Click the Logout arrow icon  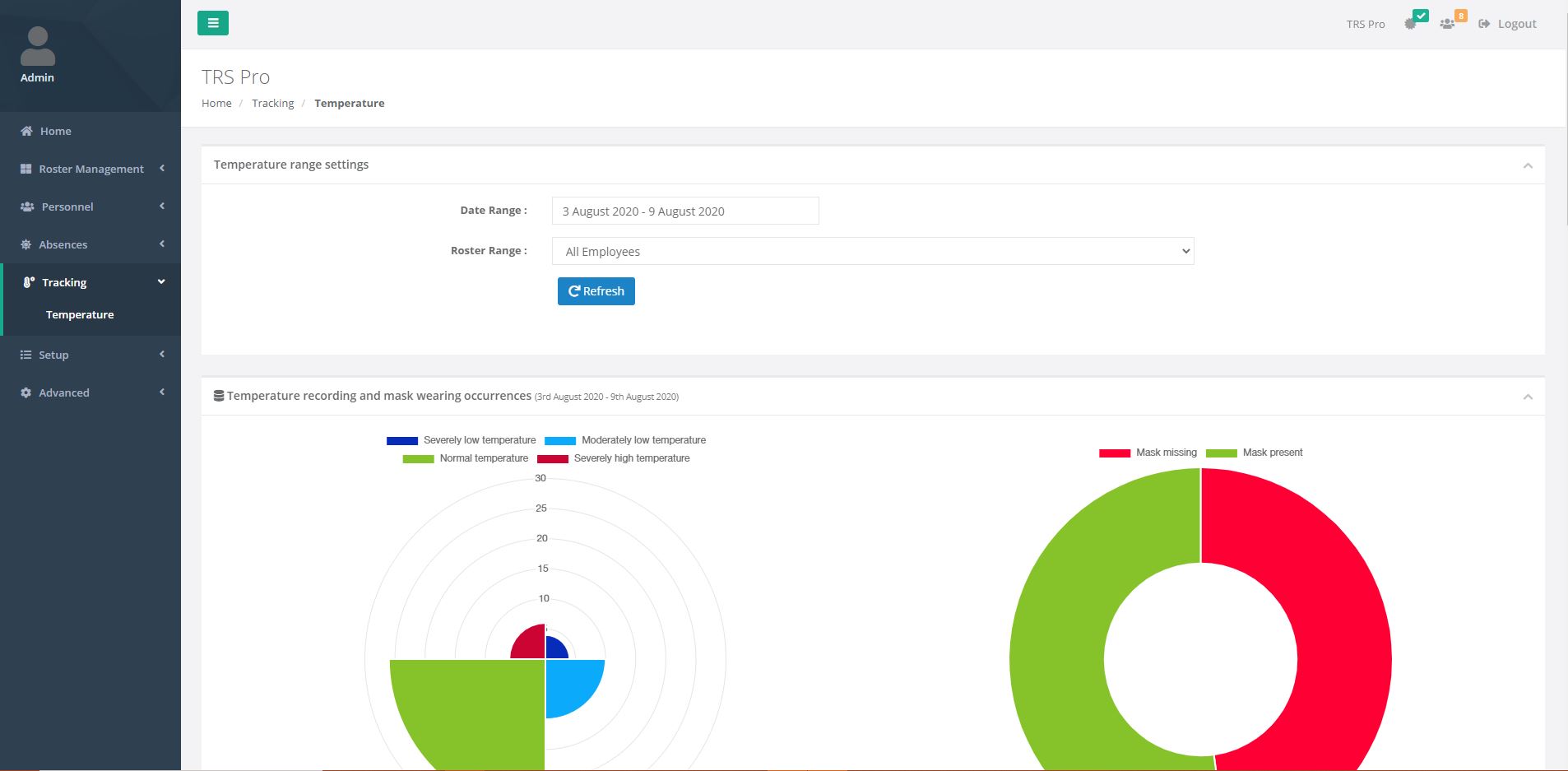[1484, 24]
